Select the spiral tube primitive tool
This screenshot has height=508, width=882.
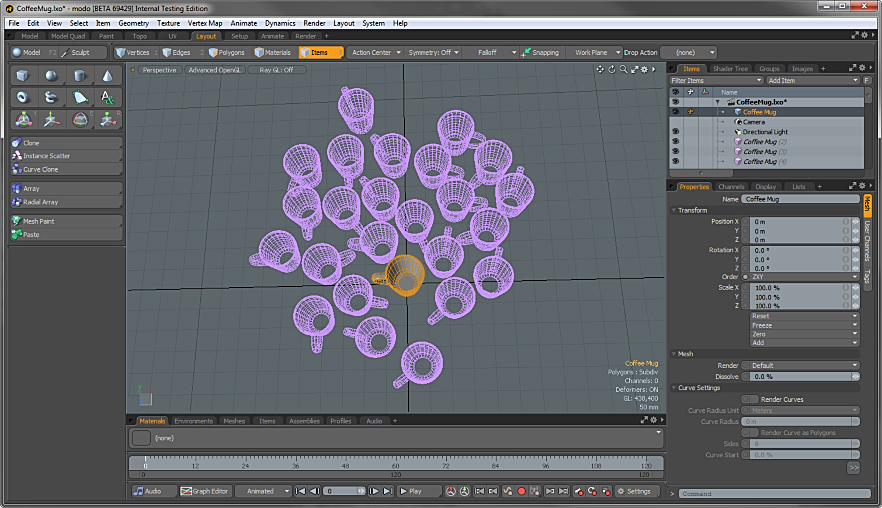pyautogui.click(x=51, y=97)
